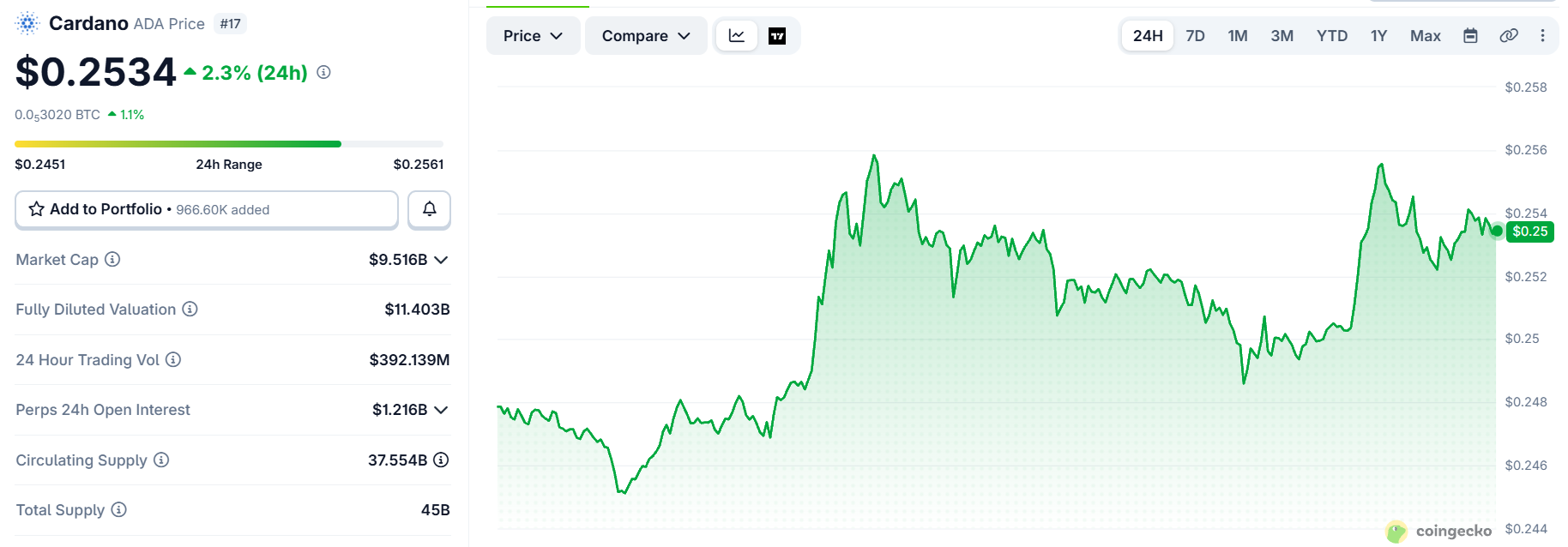
Task: Click the $0.25 current price label
Action: pos(1529,231)
